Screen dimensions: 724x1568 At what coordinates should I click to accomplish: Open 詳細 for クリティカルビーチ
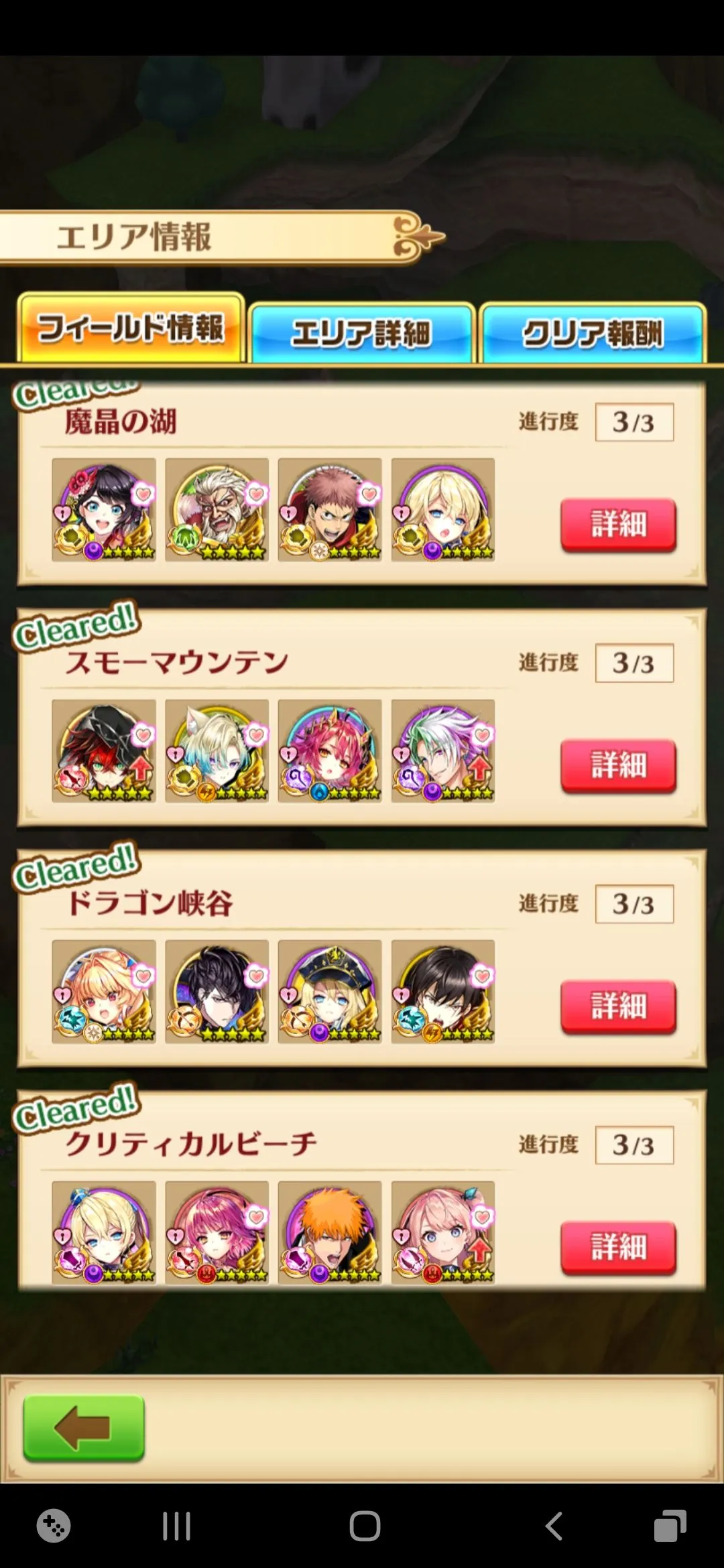pos(618,1248)
